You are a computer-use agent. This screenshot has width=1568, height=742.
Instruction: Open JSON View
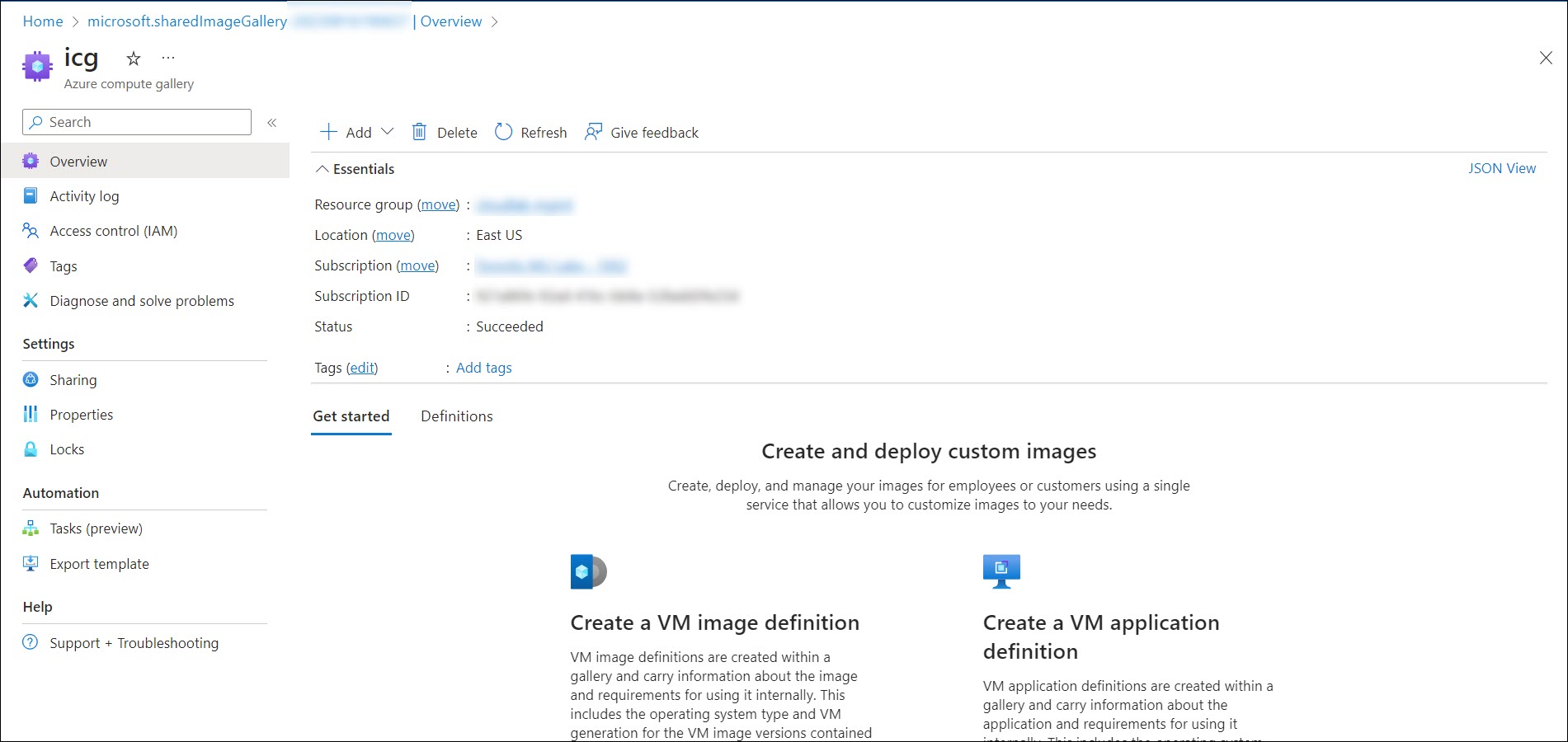point(1502,168)
